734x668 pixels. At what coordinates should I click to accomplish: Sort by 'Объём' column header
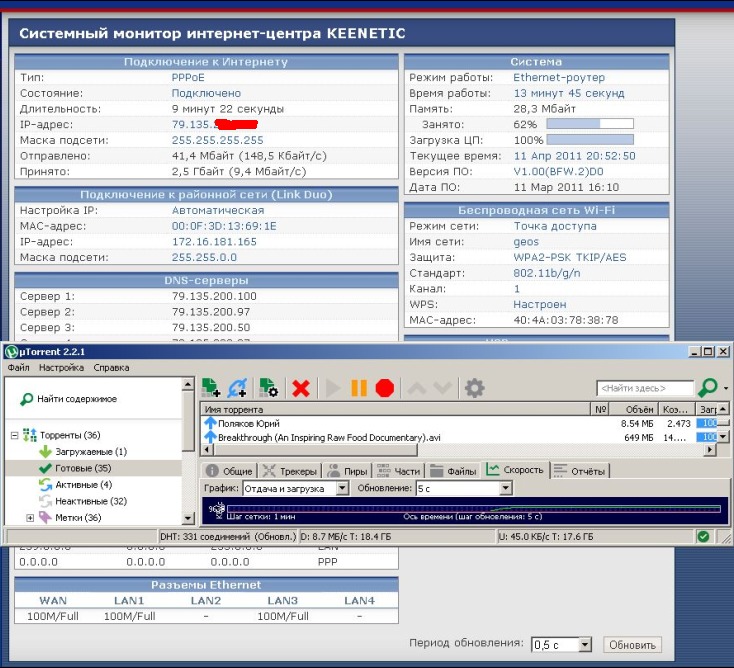(x=634, y=409)
